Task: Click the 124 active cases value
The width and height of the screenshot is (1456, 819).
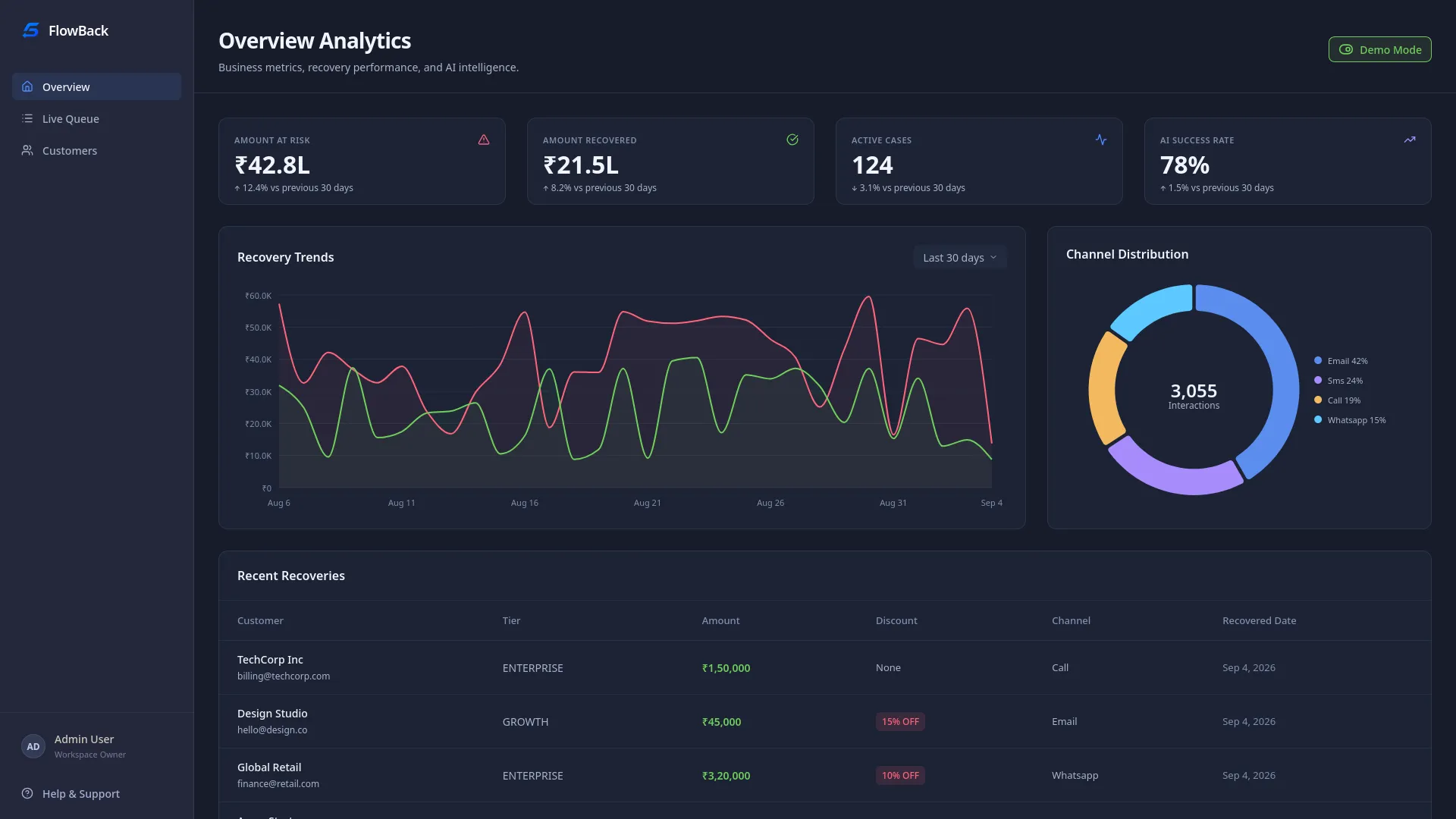Action: (872, 165)
